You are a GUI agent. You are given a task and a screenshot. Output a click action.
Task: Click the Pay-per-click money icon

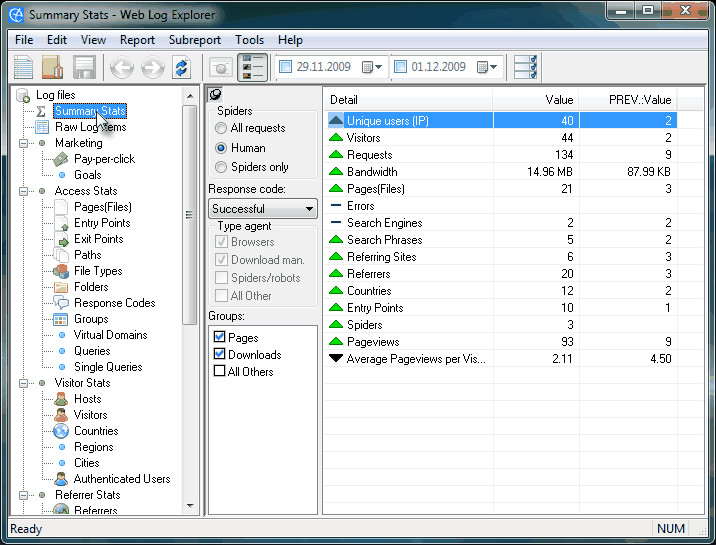pos(61,159)
